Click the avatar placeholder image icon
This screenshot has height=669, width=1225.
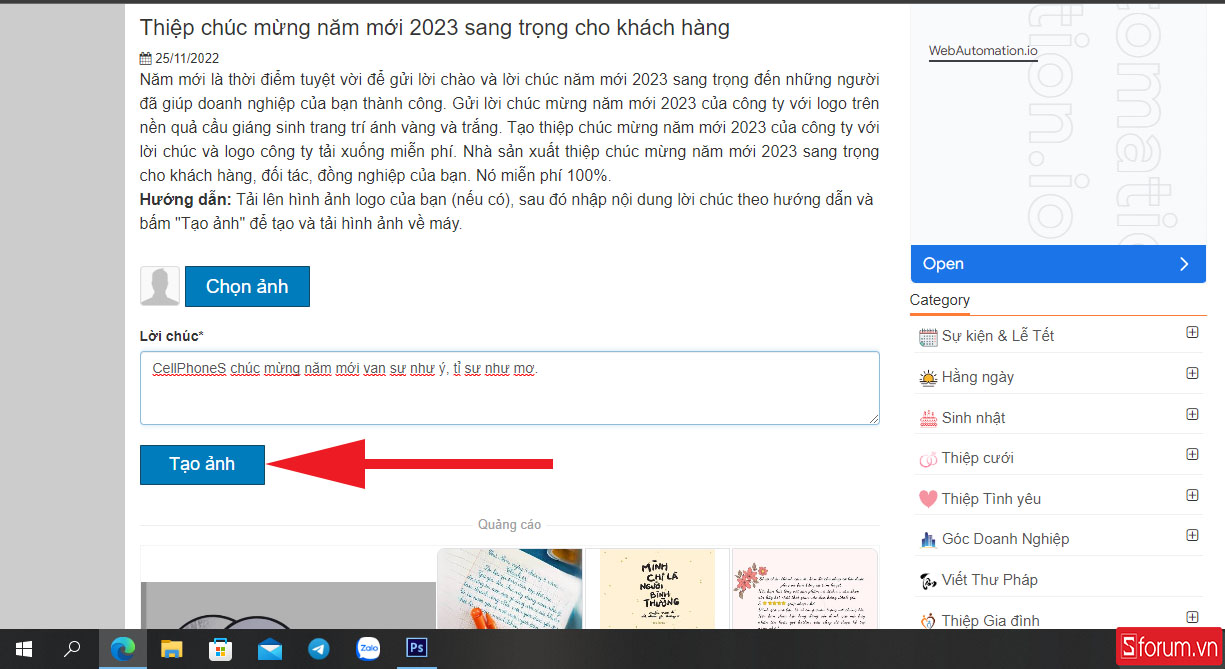(160, 286)
